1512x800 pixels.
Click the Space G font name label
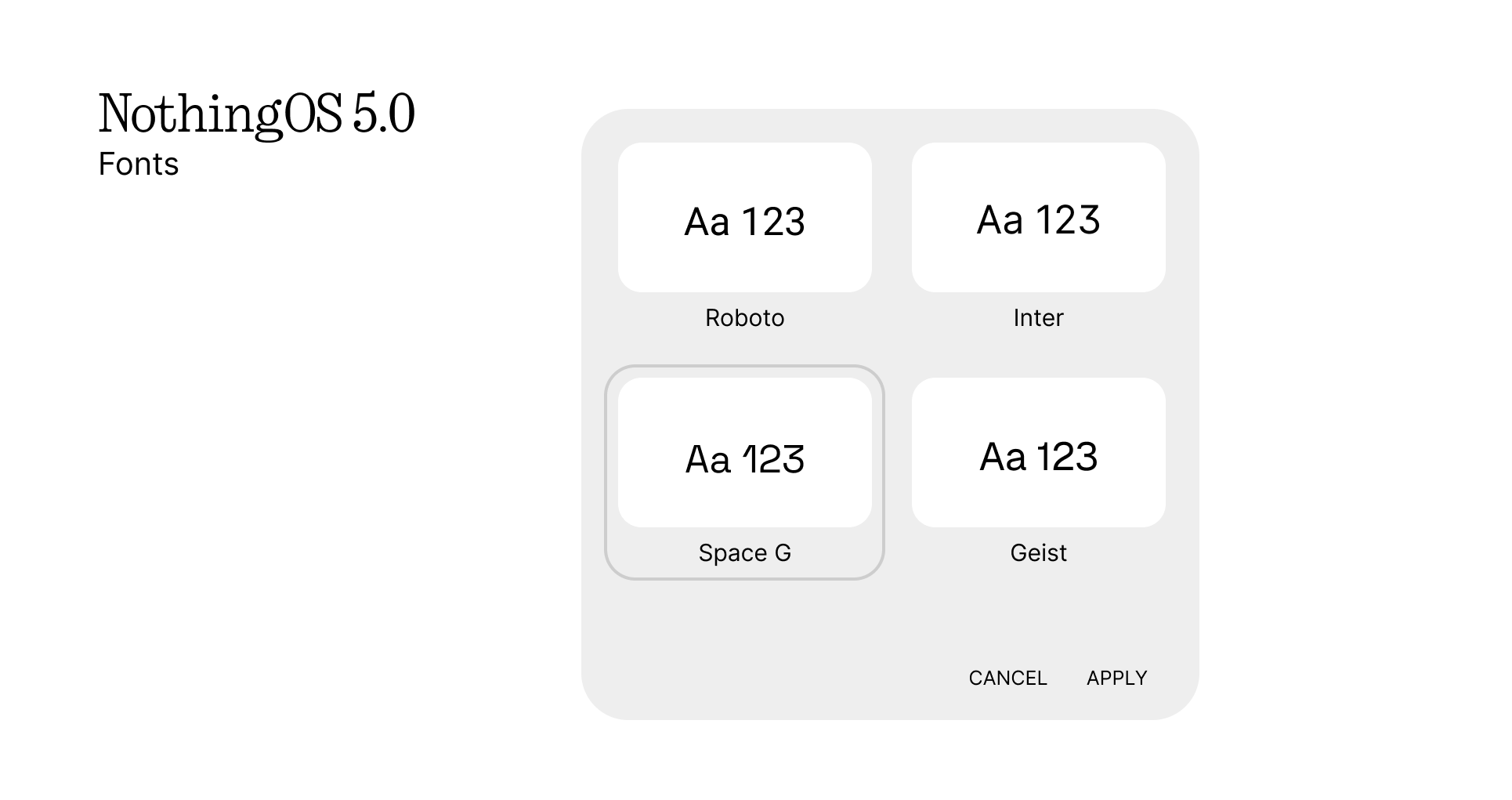click(744, 552)
